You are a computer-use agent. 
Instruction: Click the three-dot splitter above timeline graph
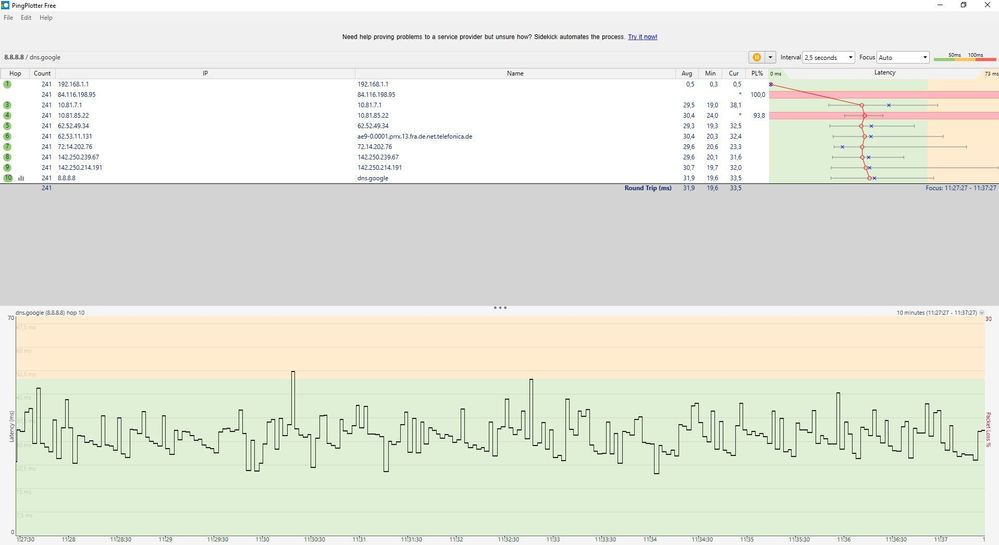click(x=500, y=308)
